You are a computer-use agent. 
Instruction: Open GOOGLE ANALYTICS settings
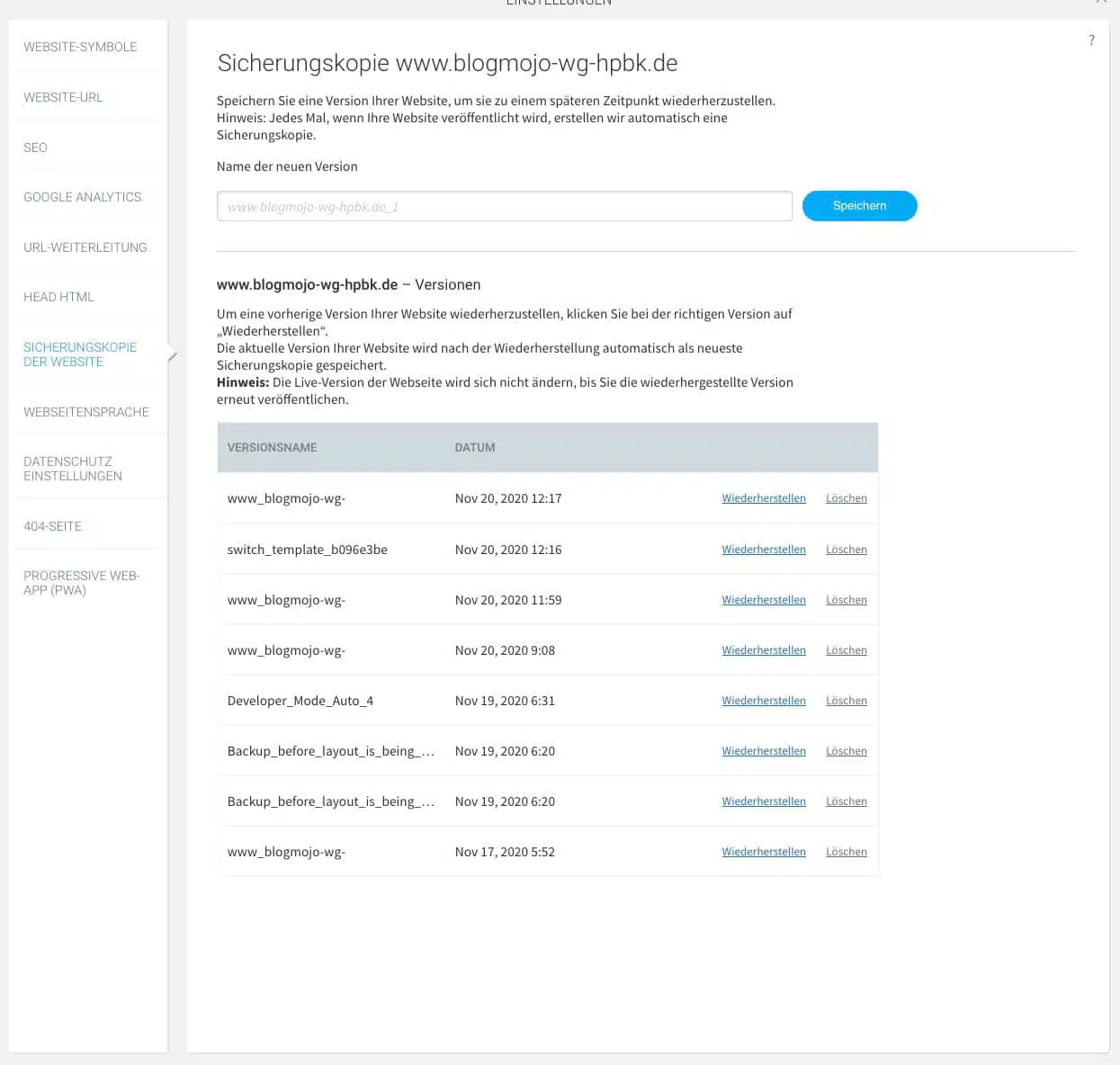(82, 197)
